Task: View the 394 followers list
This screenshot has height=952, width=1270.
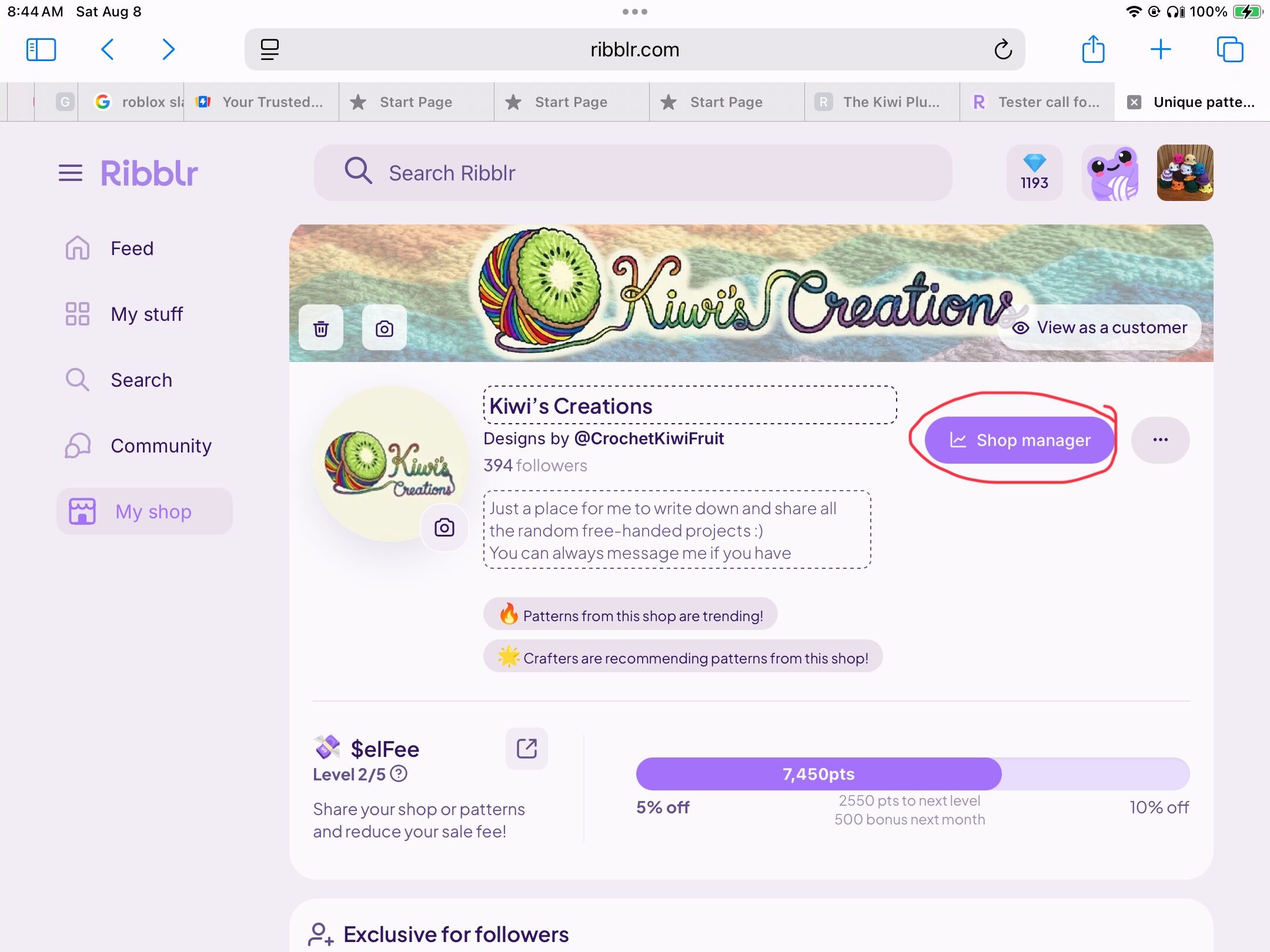Action: pos(535,465)
